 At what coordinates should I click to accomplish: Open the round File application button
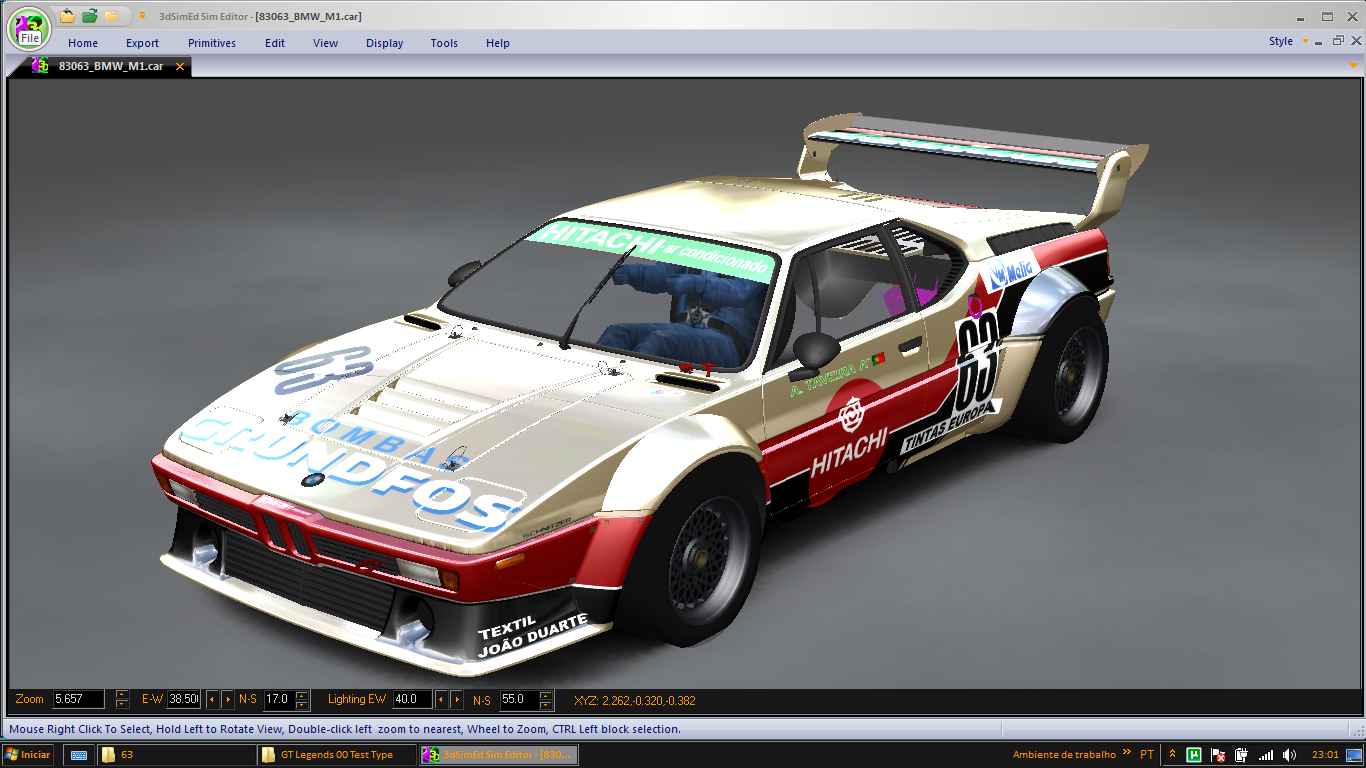pos(30,28)
